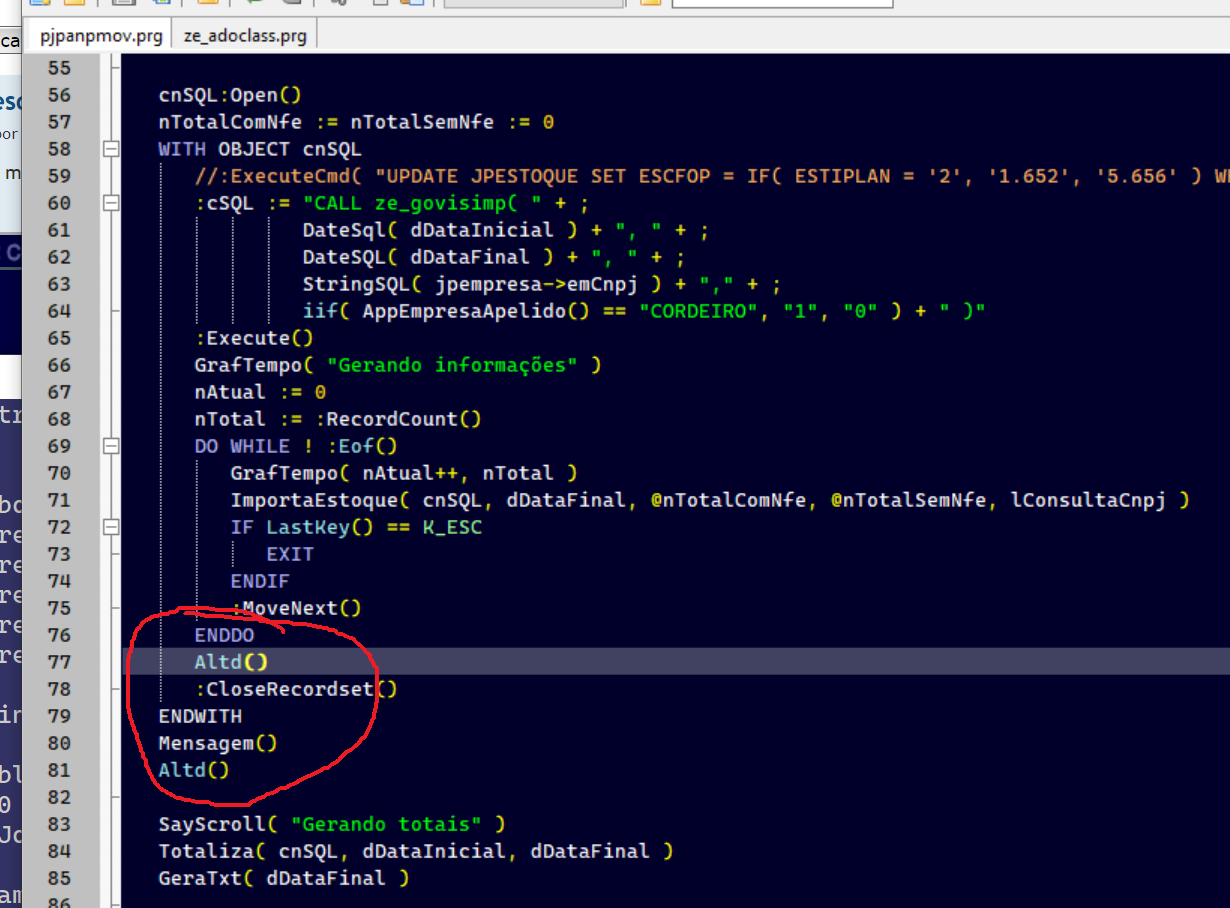Click lConsultaCnpj parameter
1230x908 pixels.
click(x=1087, y=500)
